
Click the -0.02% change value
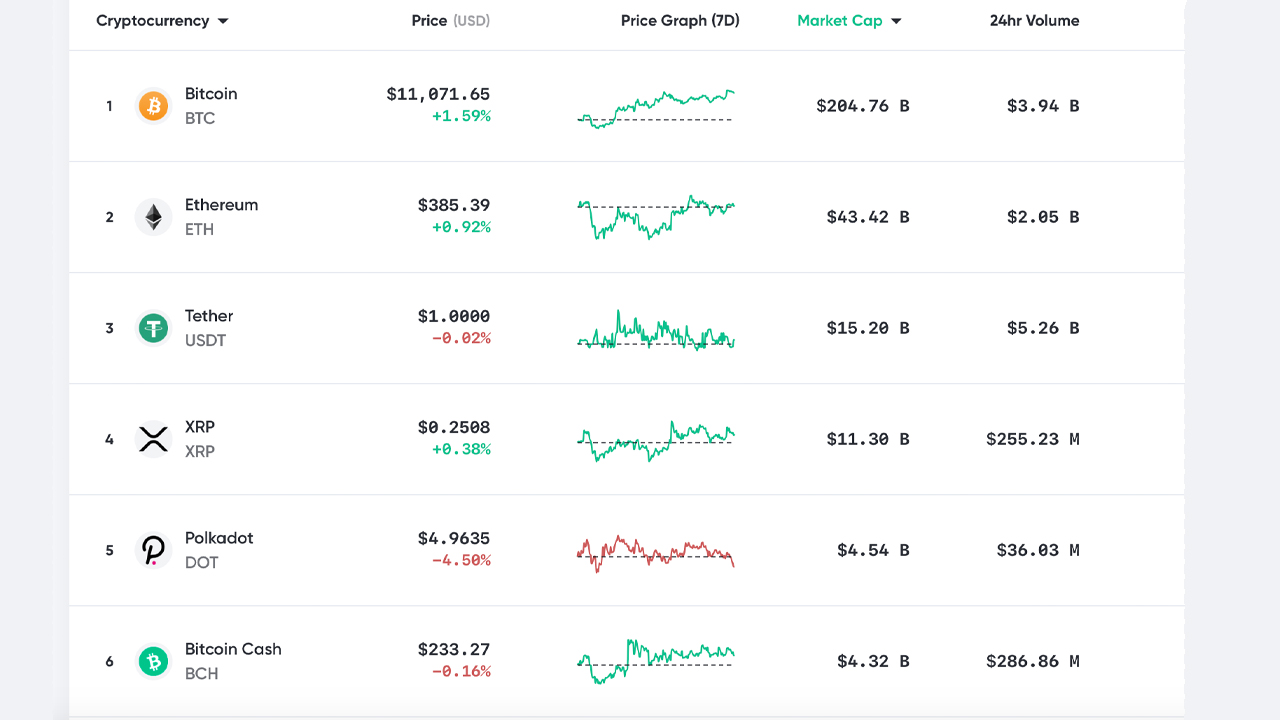tap(461, 338)
